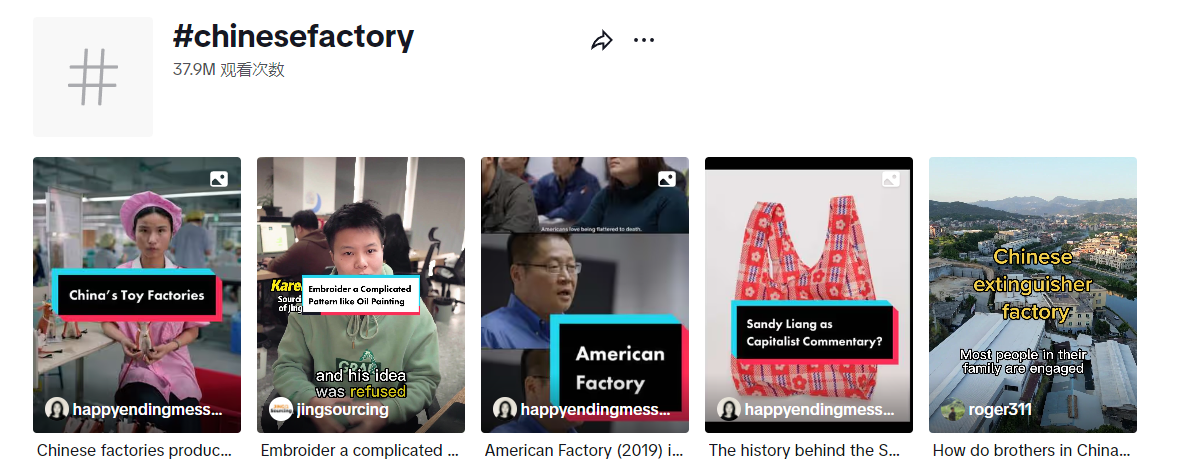Click the jingsourcing username
The height and width of the screenshot is (476, 1182).
(x=342, y=410)
